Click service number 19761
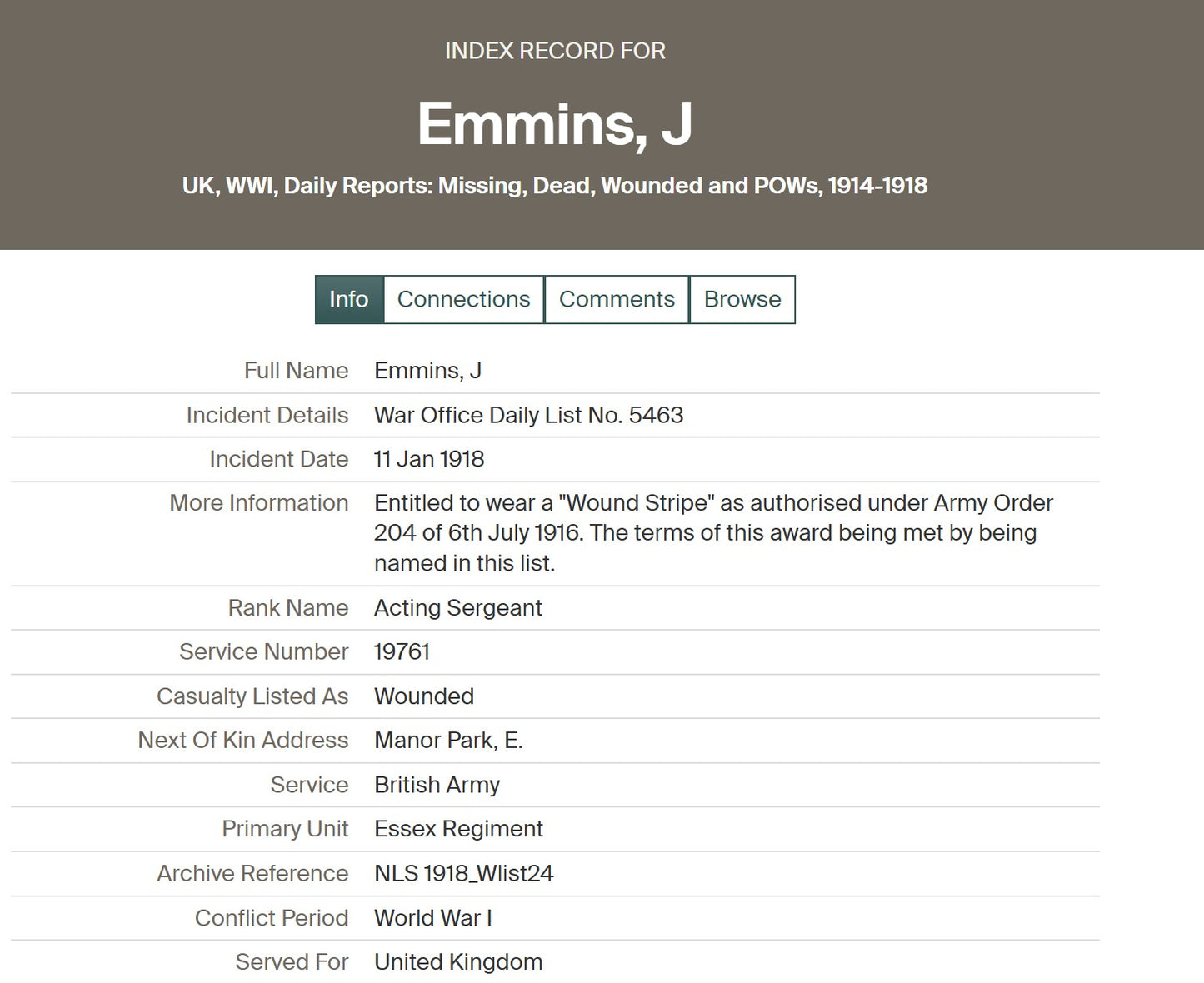 (x=402, y=651)
